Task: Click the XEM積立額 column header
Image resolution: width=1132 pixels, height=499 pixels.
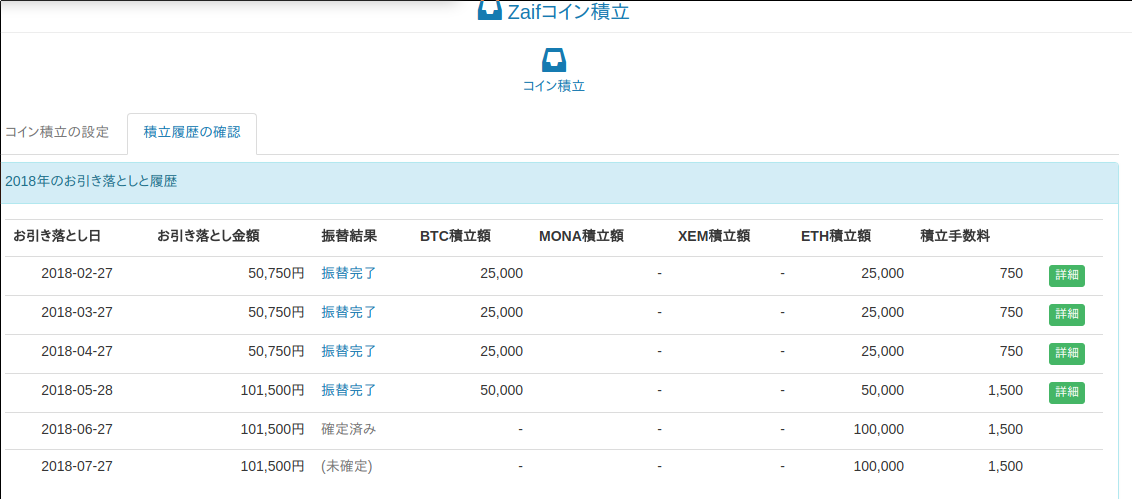Action: [714, 236]
